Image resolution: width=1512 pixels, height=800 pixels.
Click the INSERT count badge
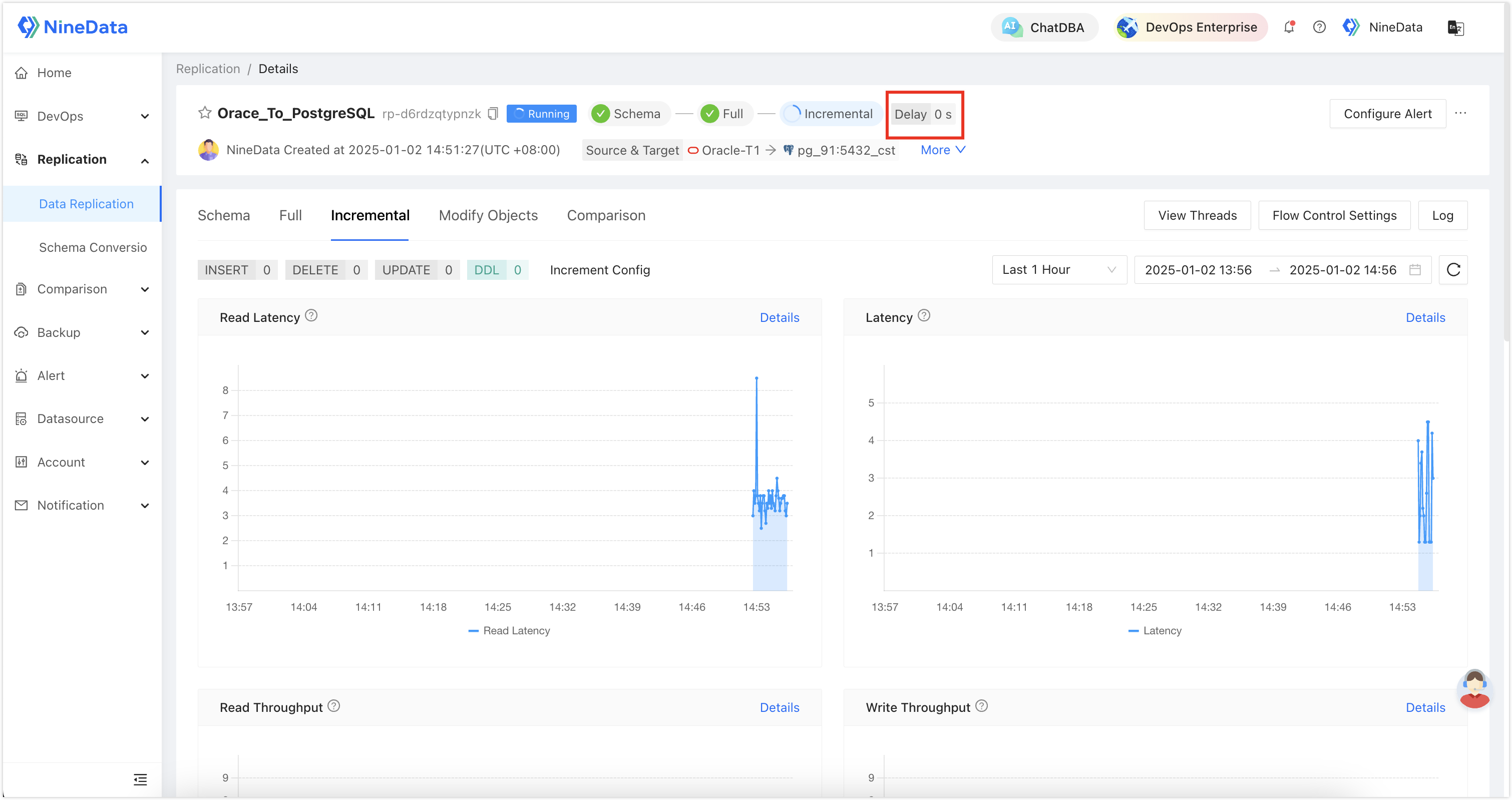(238, 270)
